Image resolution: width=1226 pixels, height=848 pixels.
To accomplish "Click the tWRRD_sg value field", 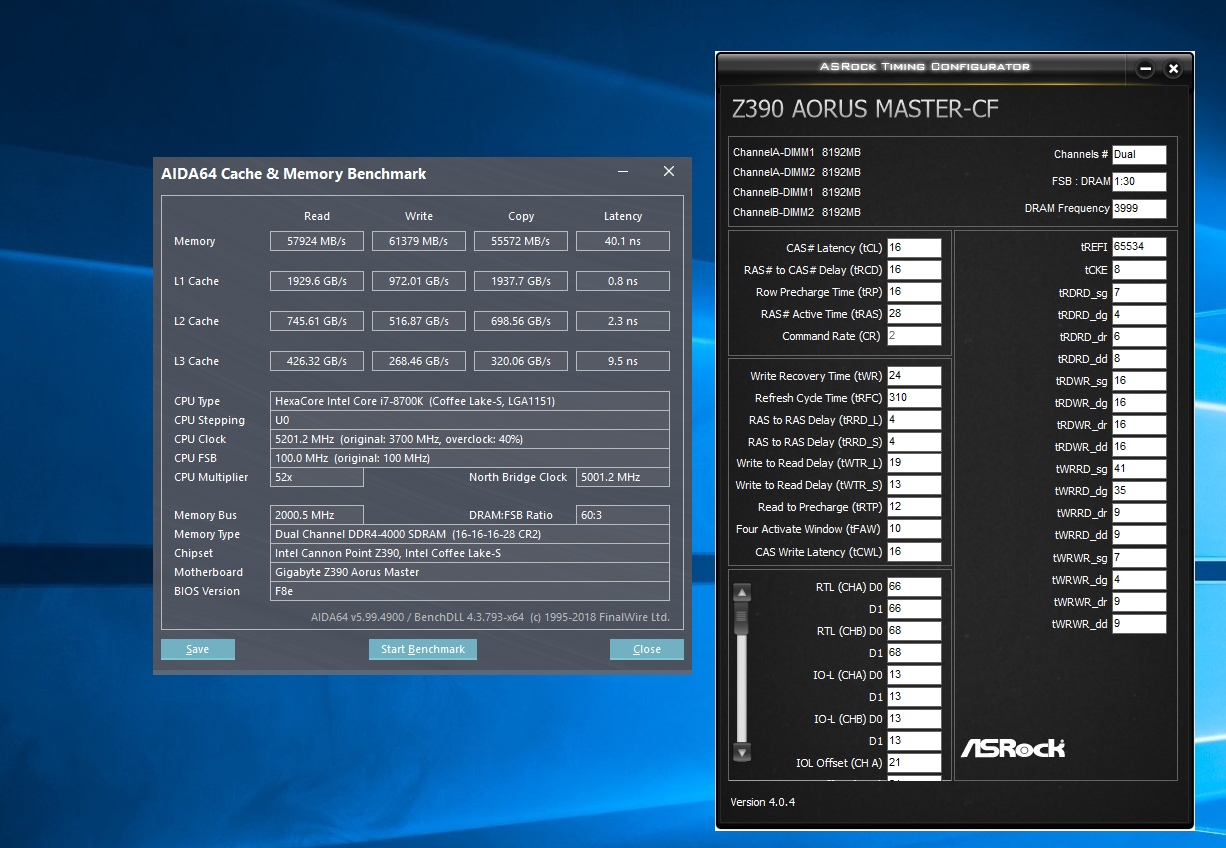I will pyautogui.click(x=1139, y=469).
